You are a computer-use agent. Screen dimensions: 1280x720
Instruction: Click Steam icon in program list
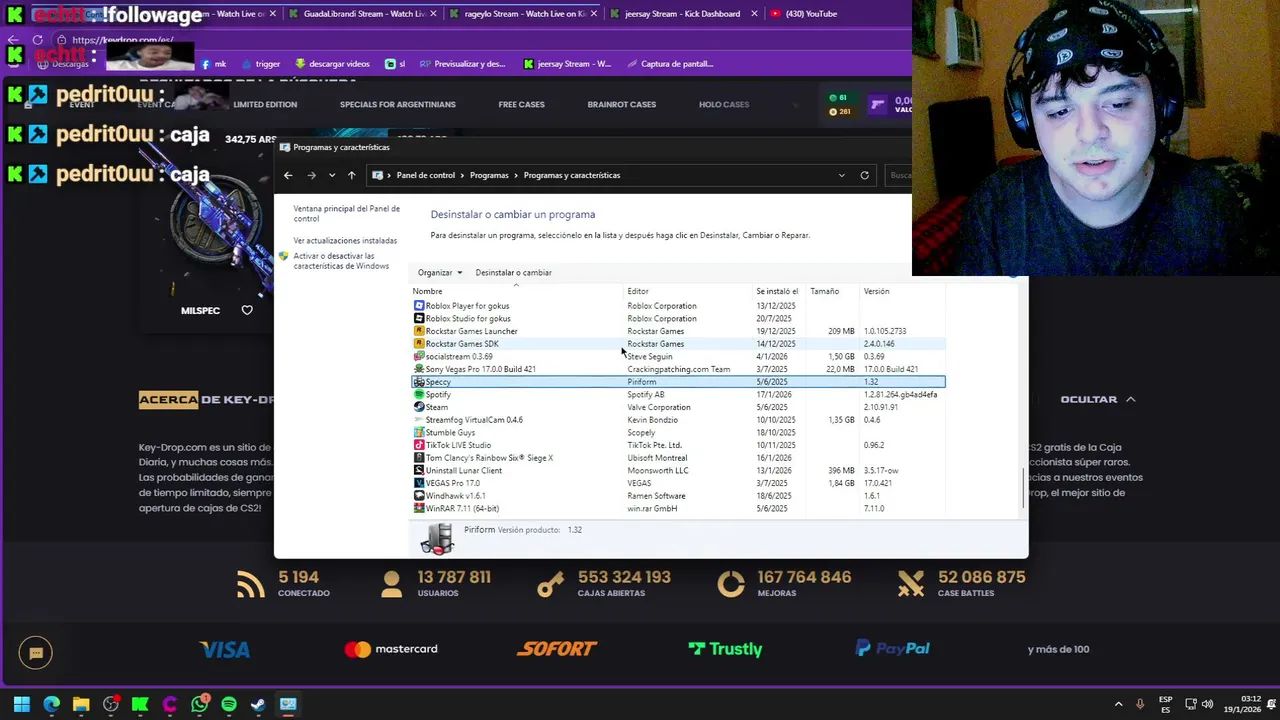coord(419,407)
